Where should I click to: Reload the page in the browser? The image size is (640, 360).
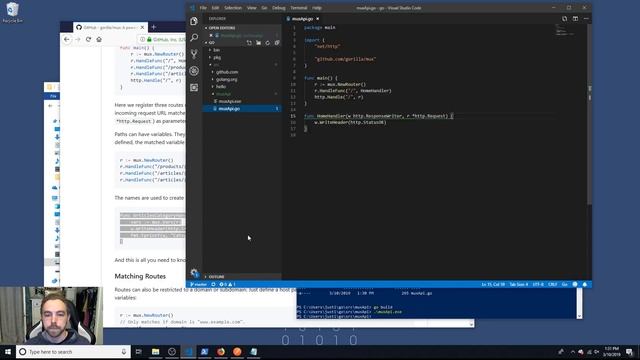coord(88,39)
